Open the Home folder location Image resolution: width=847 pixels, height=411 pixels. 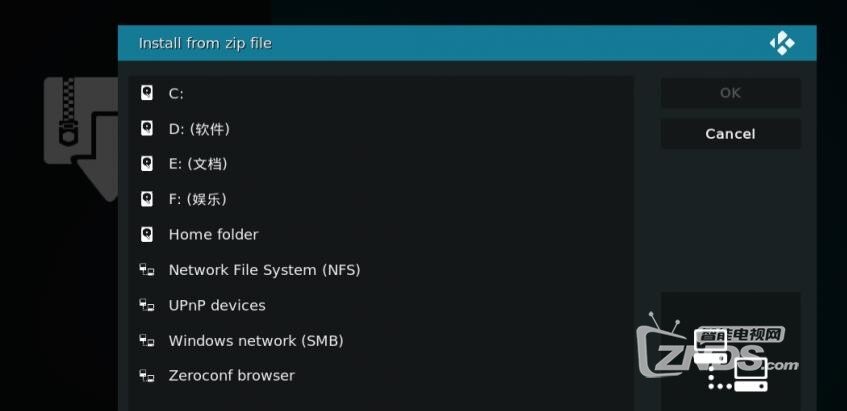(381, 234)
